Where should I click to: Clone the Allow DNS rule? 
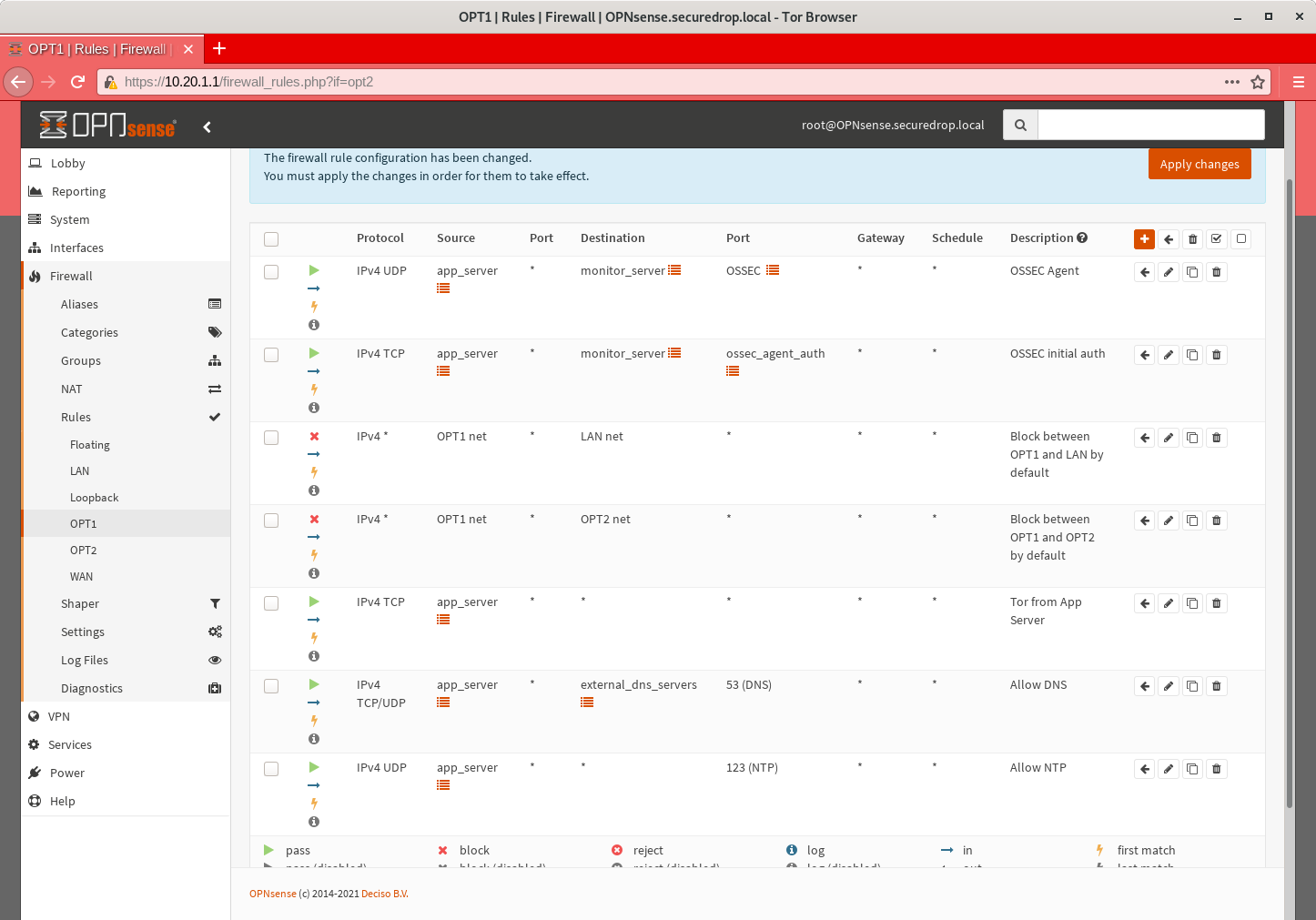coord(1192,685)
